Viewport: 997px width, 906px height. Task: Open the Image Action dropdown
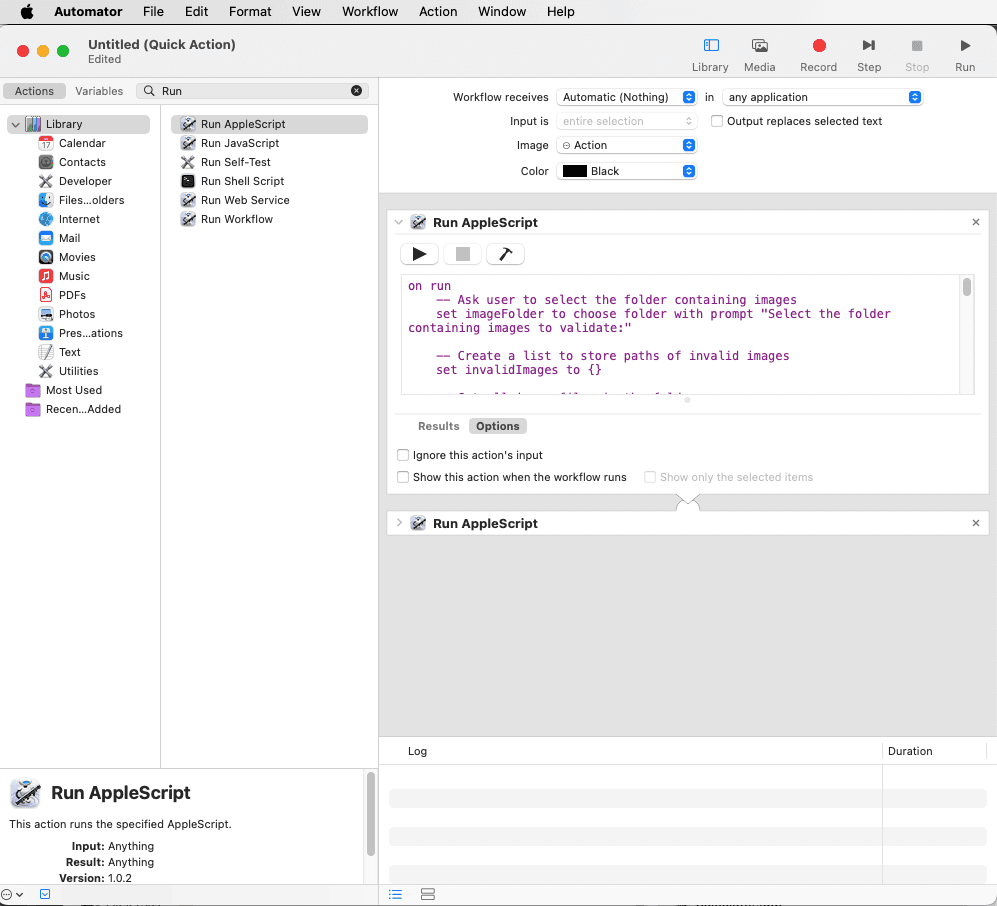click(626, 146)
